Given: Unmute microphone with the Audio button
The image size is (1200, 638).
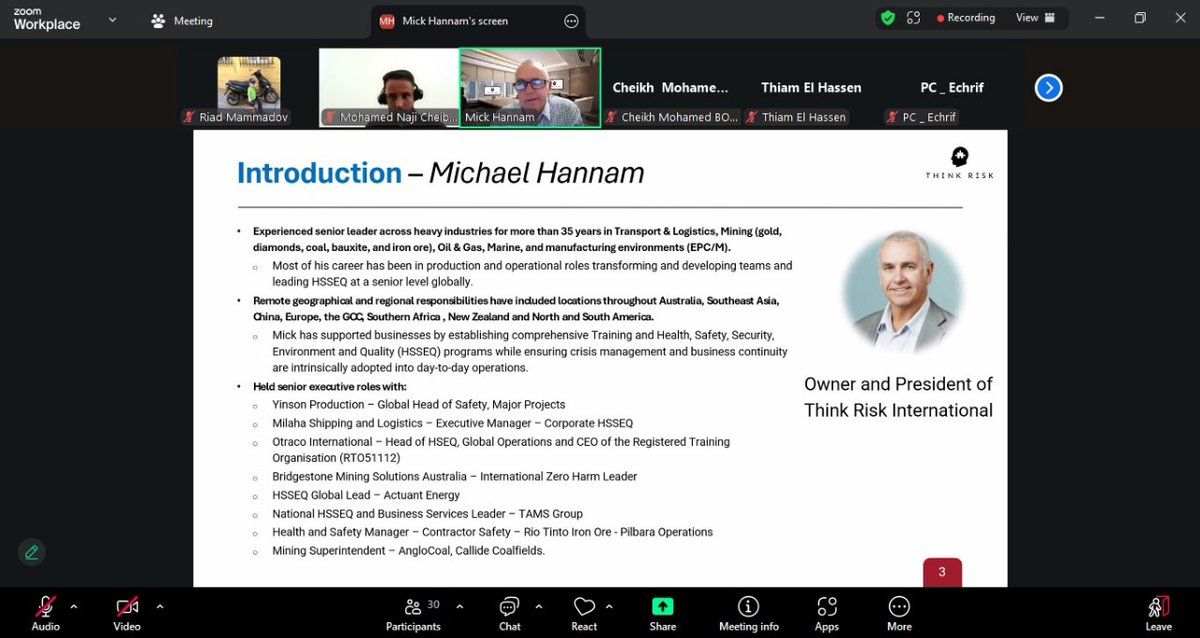Looking at the screenshot, I should pos(46,611).
